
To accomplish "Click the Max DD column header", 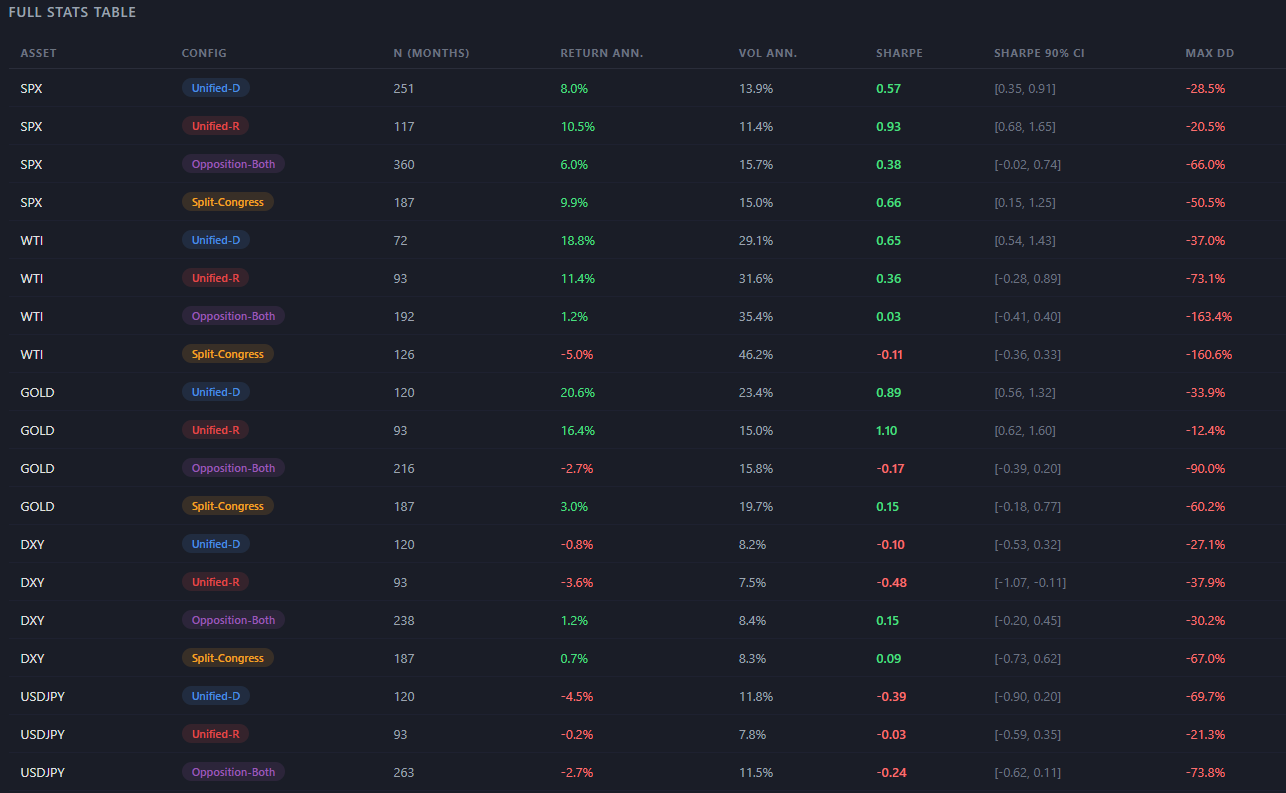I will click(x=1210, y=53).
